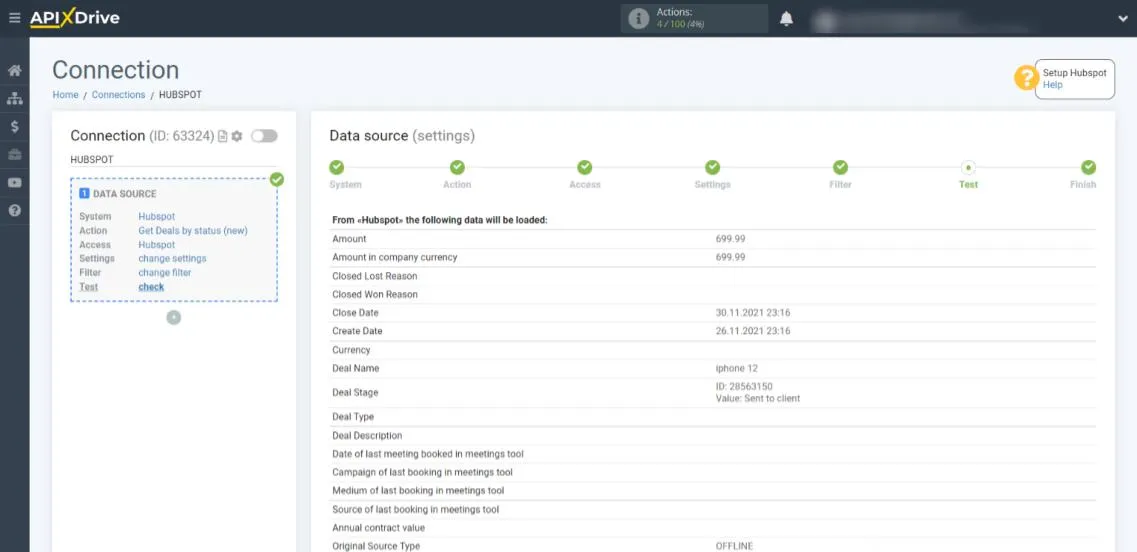Viewport: 1137px width, 552px height.
Task: Click the "change settings" link
Action: [172, 259]
